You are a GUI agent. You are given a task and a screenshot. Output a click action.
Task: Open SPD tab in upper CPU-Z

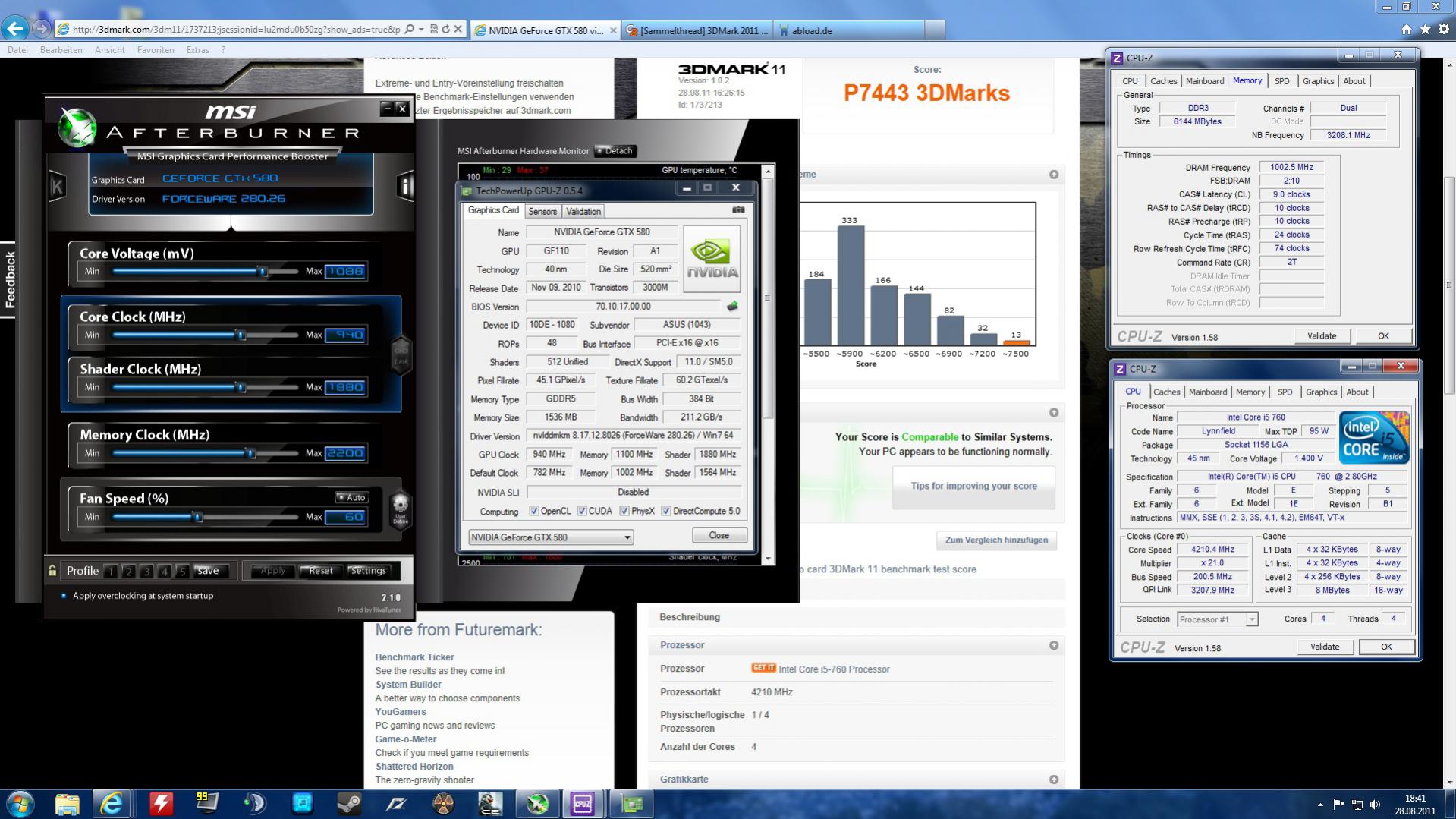tap(1281, 81)
